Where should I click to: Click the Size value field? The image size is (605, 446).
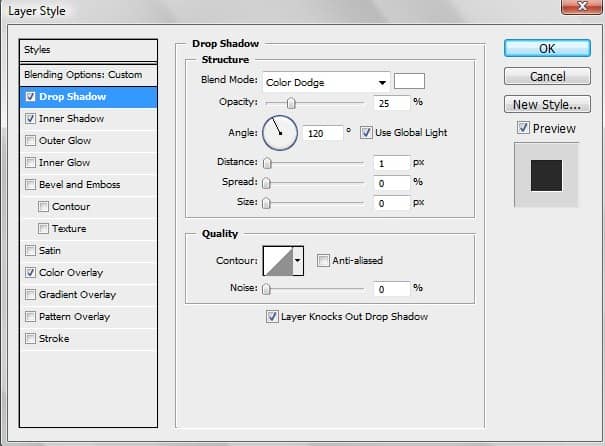pyautogui.click(x=391, y=203)
